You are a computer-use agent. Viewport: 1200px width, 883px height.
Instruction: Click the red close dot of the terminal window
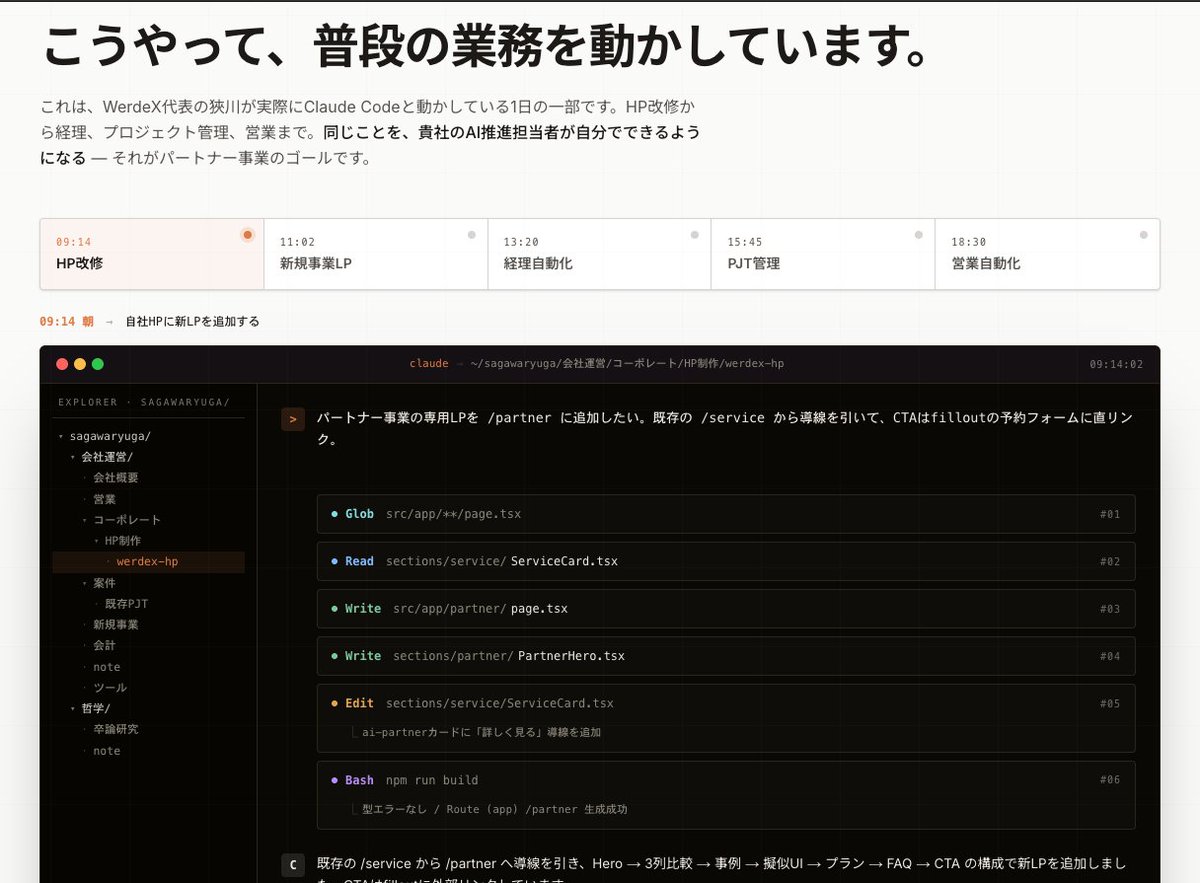(x=62, y=364)
